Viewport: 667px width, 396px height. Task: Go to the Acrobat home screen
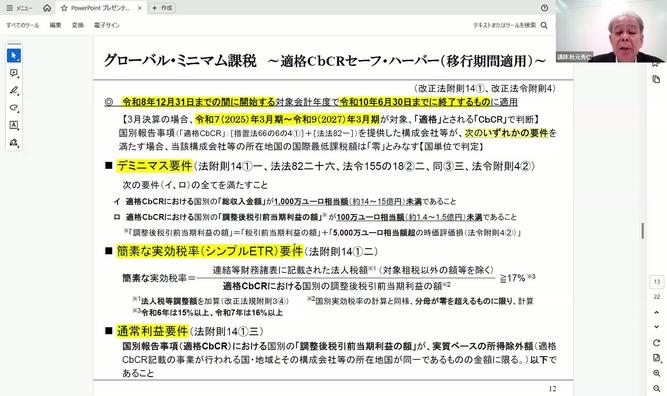click(47, 8)
